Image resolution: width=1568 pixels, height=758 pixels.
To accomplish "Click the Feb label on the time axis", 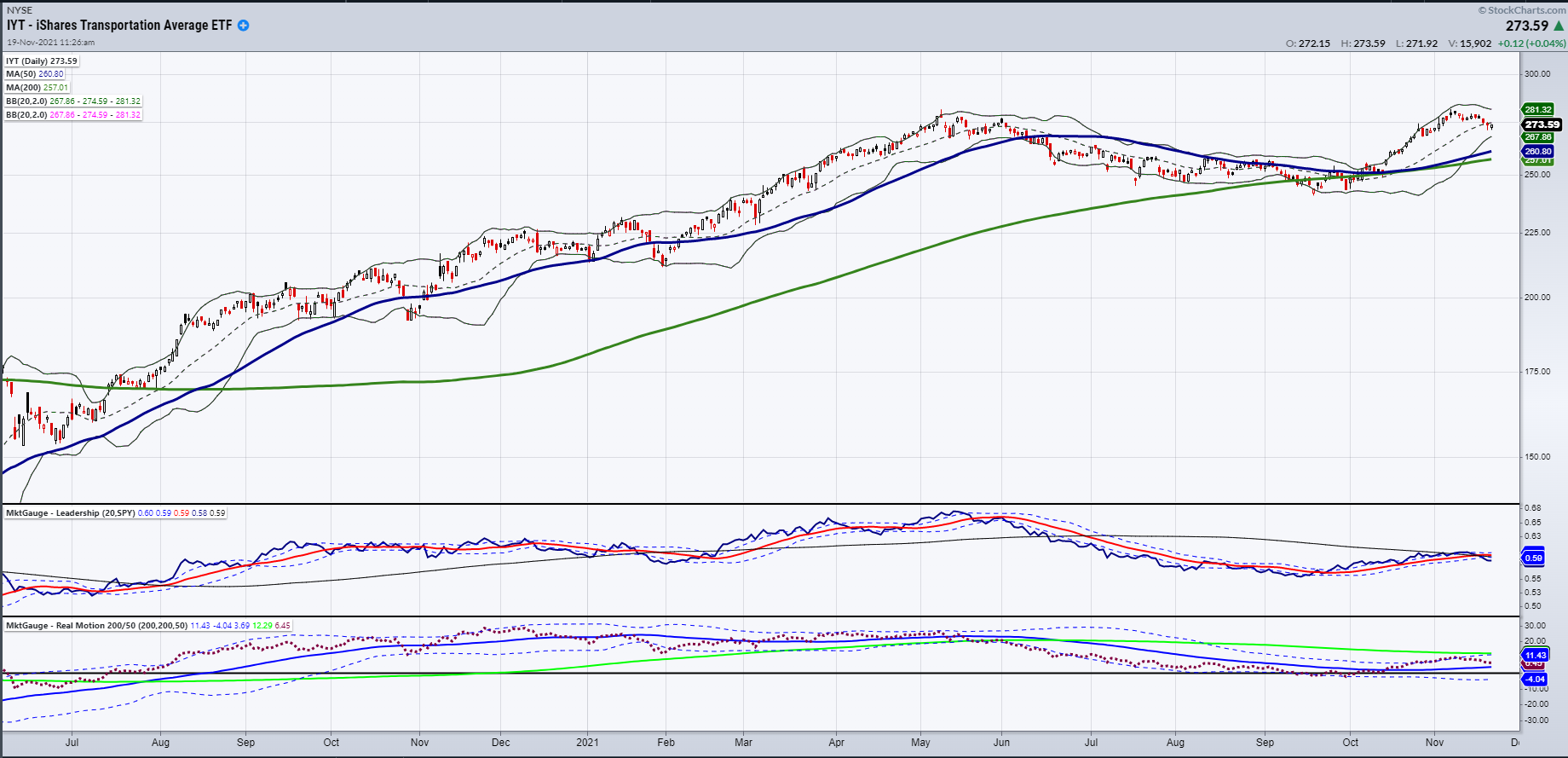I will (666, 743).
